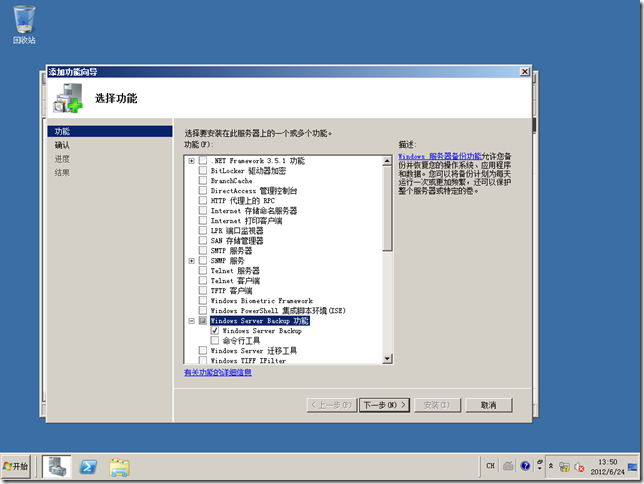Expand the SNMP services node
This screenshot has height=484, width=644.
click(191, 261)
